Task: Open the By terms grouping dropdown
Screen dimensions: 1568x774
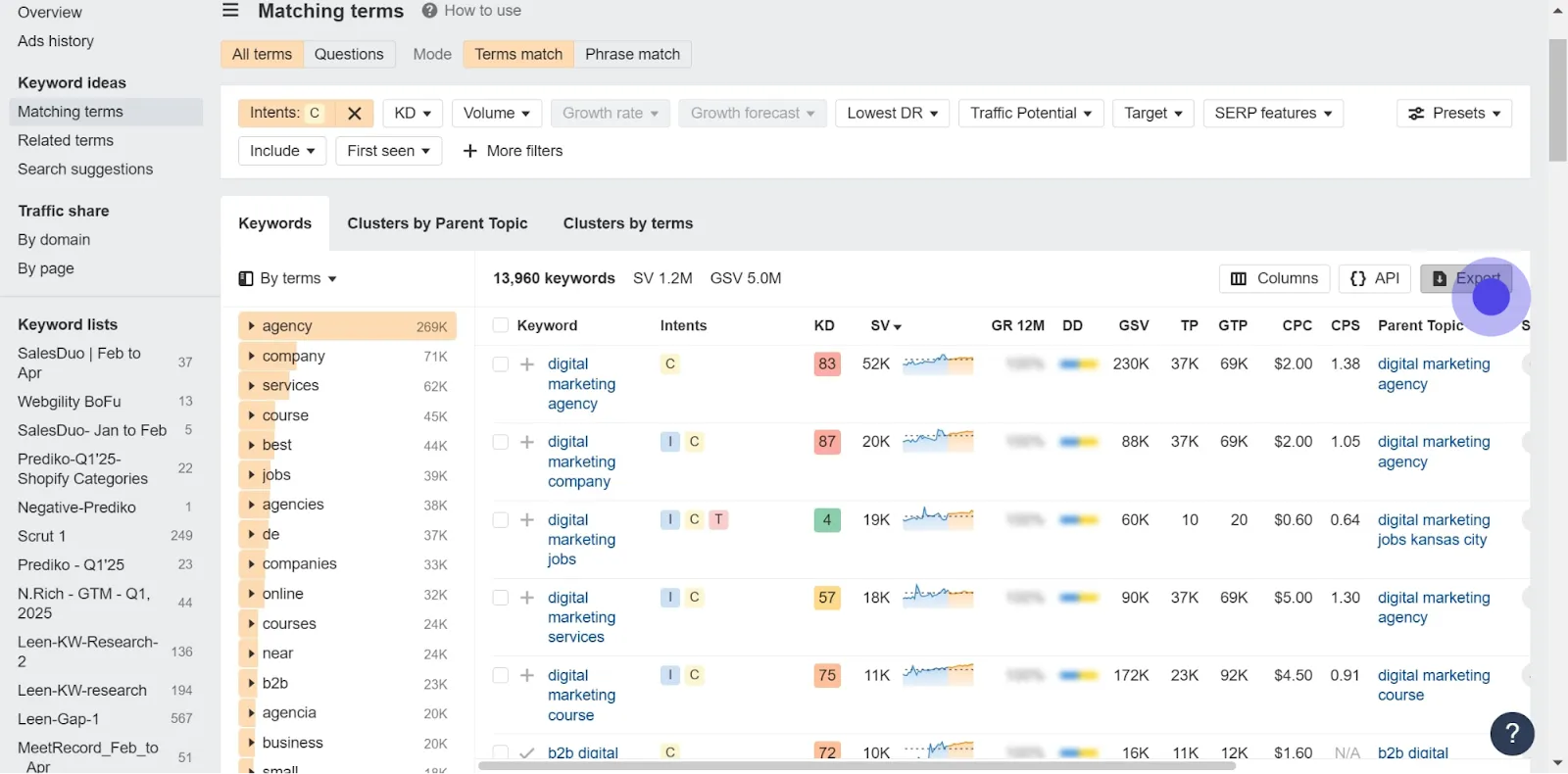Action: pyautogui.click(x=288, y=278)
